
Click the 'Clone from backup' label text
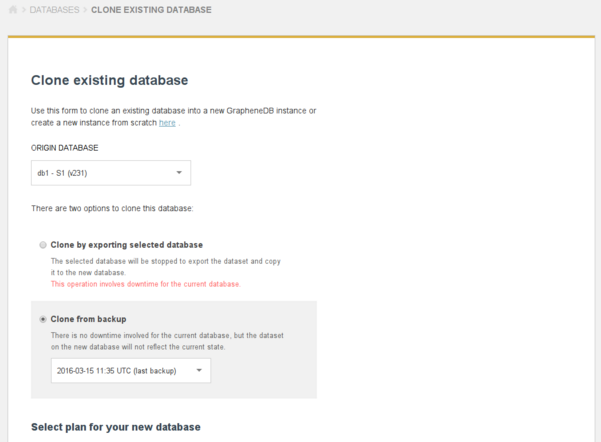pyautogui.click(x=88, y=319)
